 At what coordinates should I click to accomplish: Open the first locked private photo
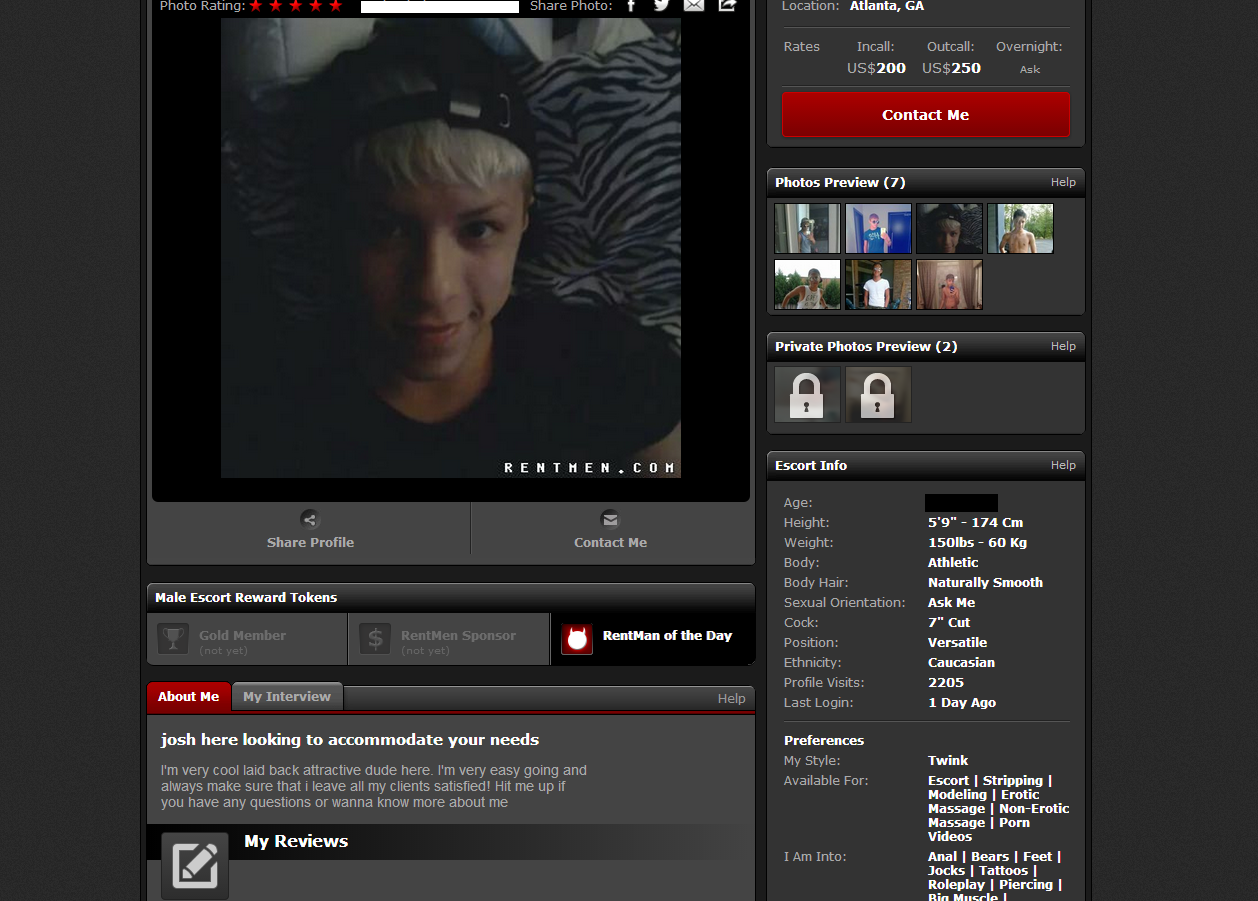(807, 394)
